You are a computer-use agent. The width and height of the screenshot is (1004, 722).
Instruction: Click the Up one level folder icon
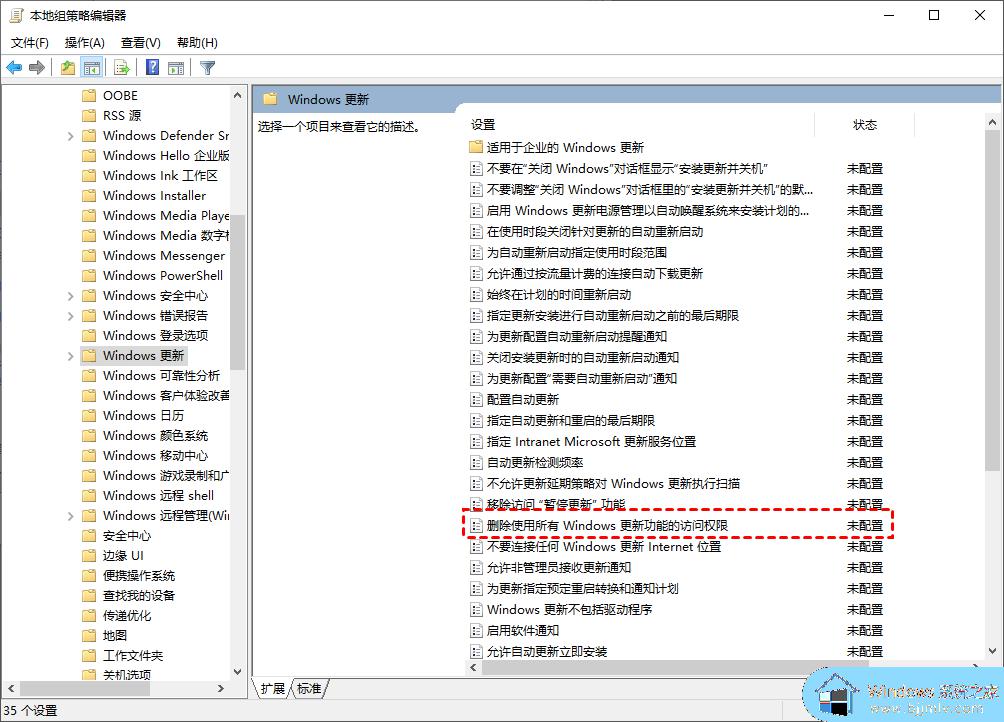[67, 67]
